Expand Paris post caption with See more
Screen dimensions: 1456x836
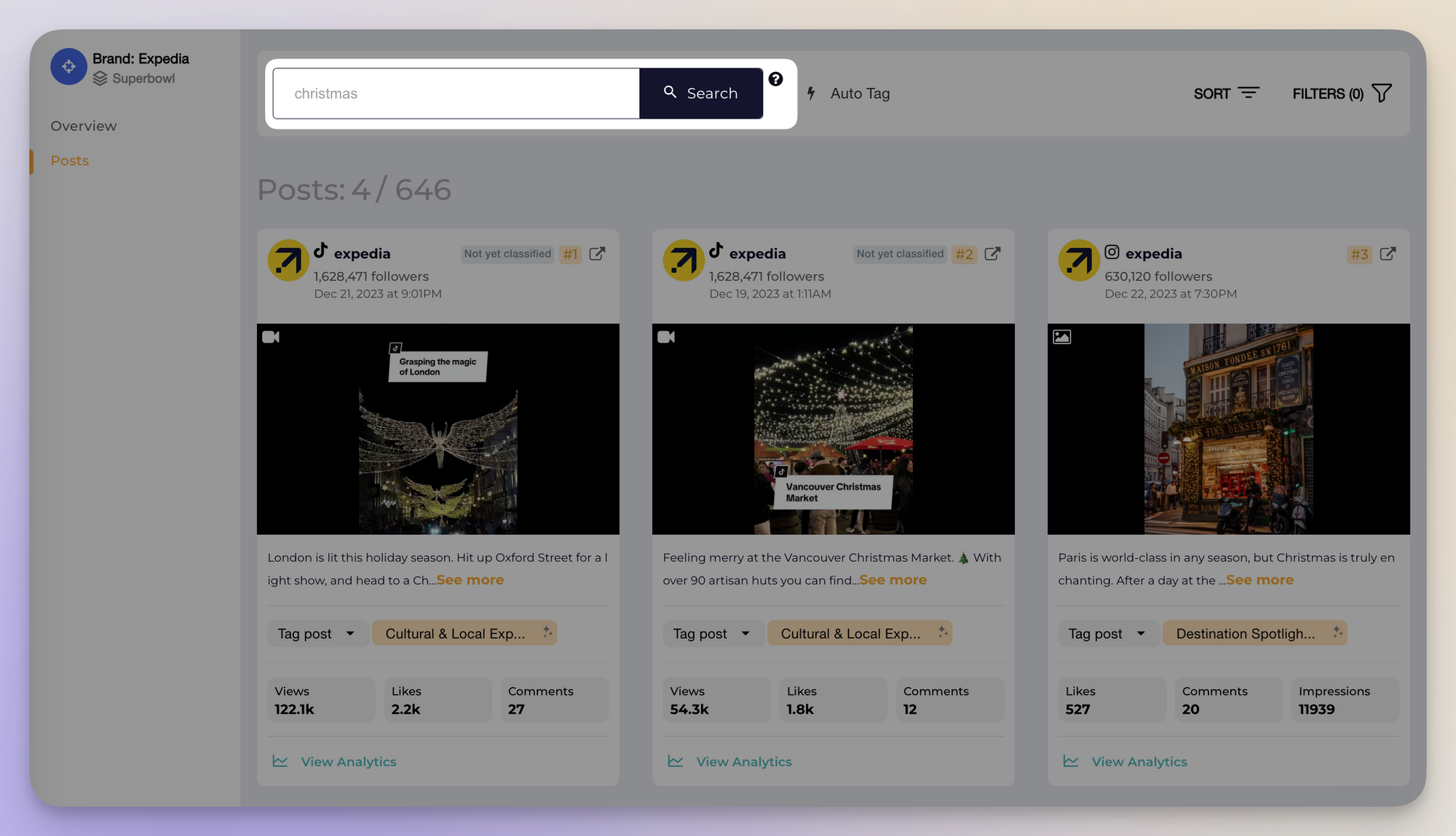point(1260,580)
